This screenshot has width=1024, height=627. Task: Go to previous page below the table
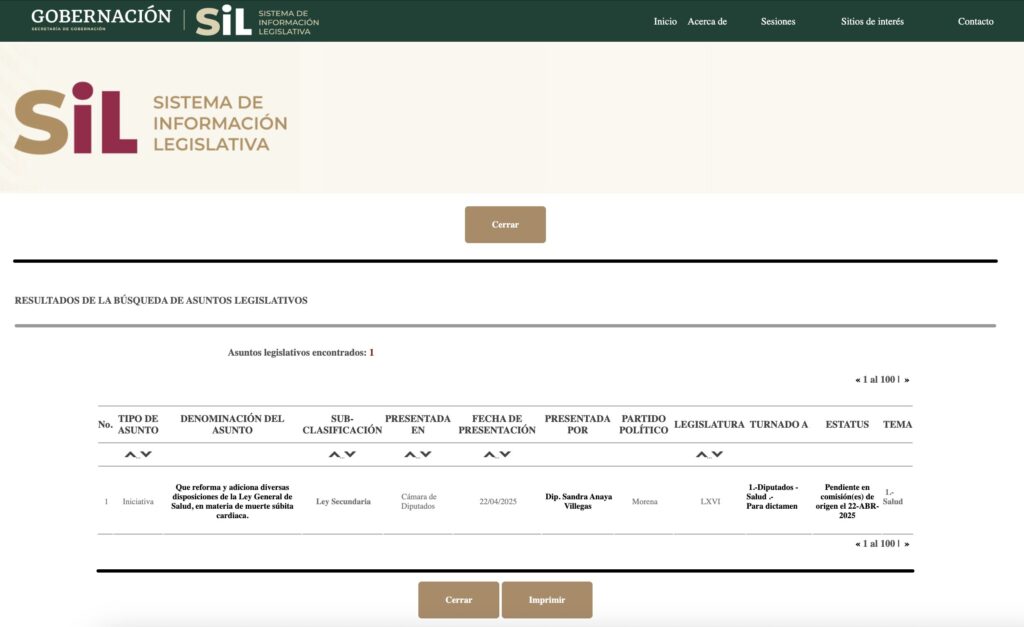(x=858, y=543)
